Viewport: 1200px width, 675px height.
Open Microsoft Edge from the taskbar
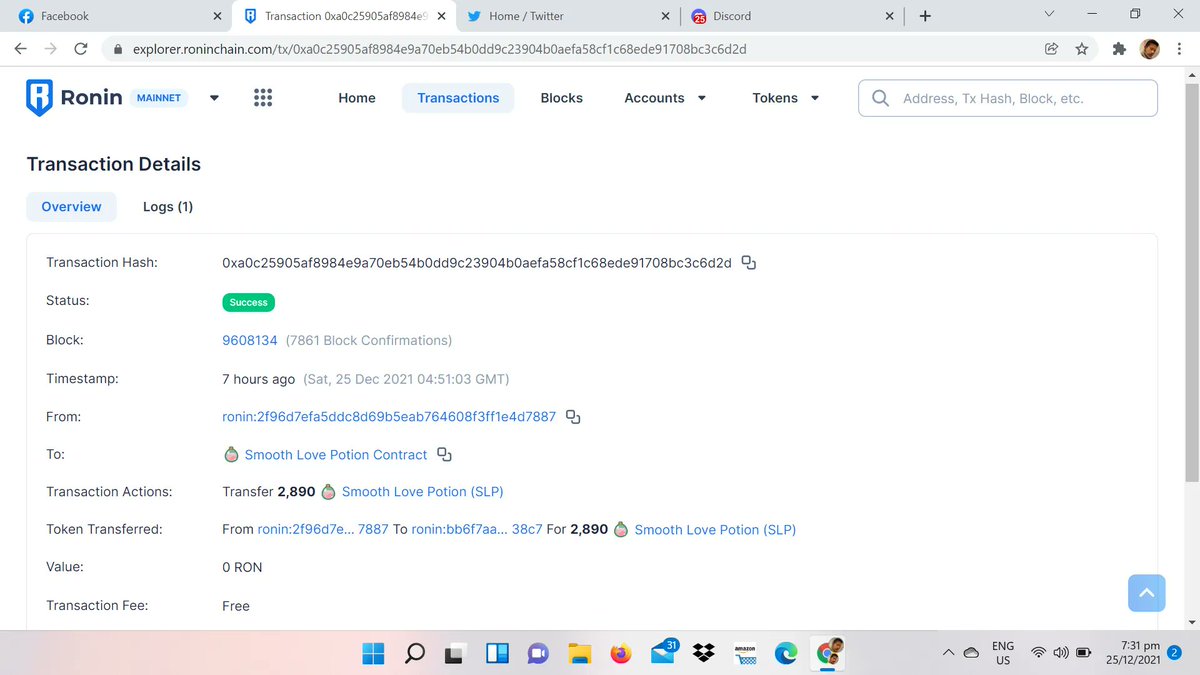[x=787, y=654]
